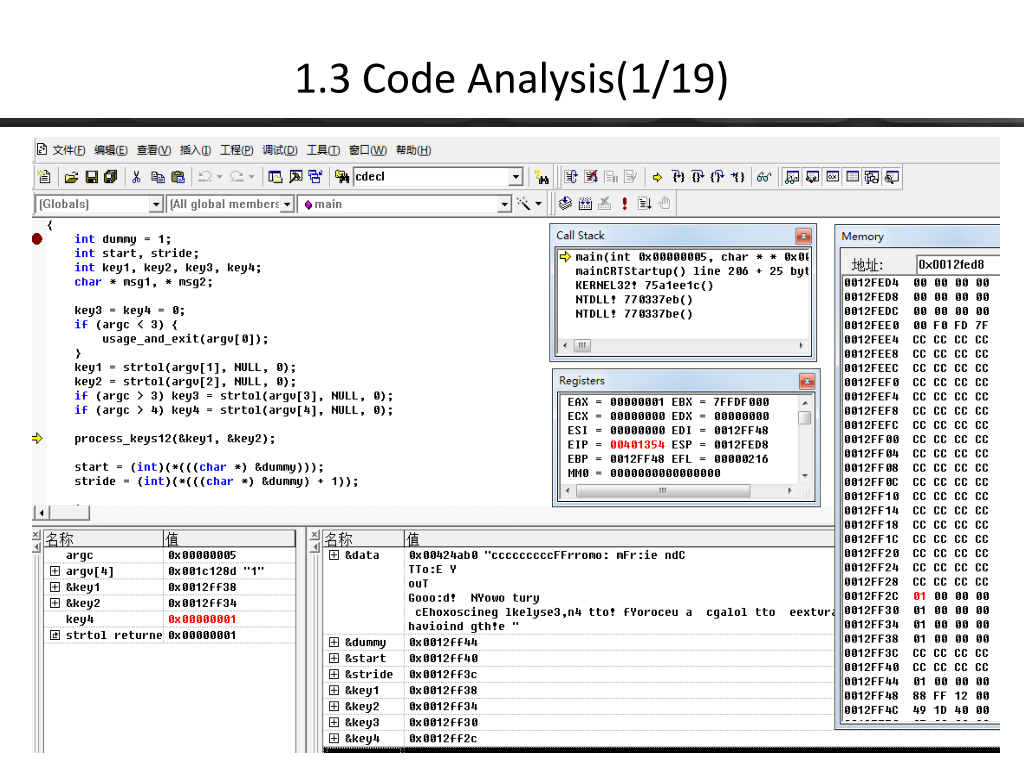Toggle the Watch window icon
The height and width of the screenshot is (768, 1024).
792,177
